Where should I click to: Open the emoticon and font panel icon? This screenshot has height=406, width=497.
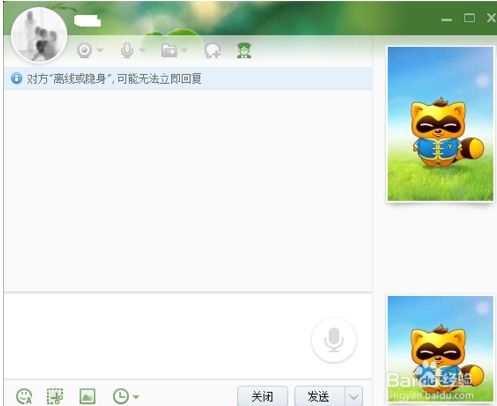point(24,396)
